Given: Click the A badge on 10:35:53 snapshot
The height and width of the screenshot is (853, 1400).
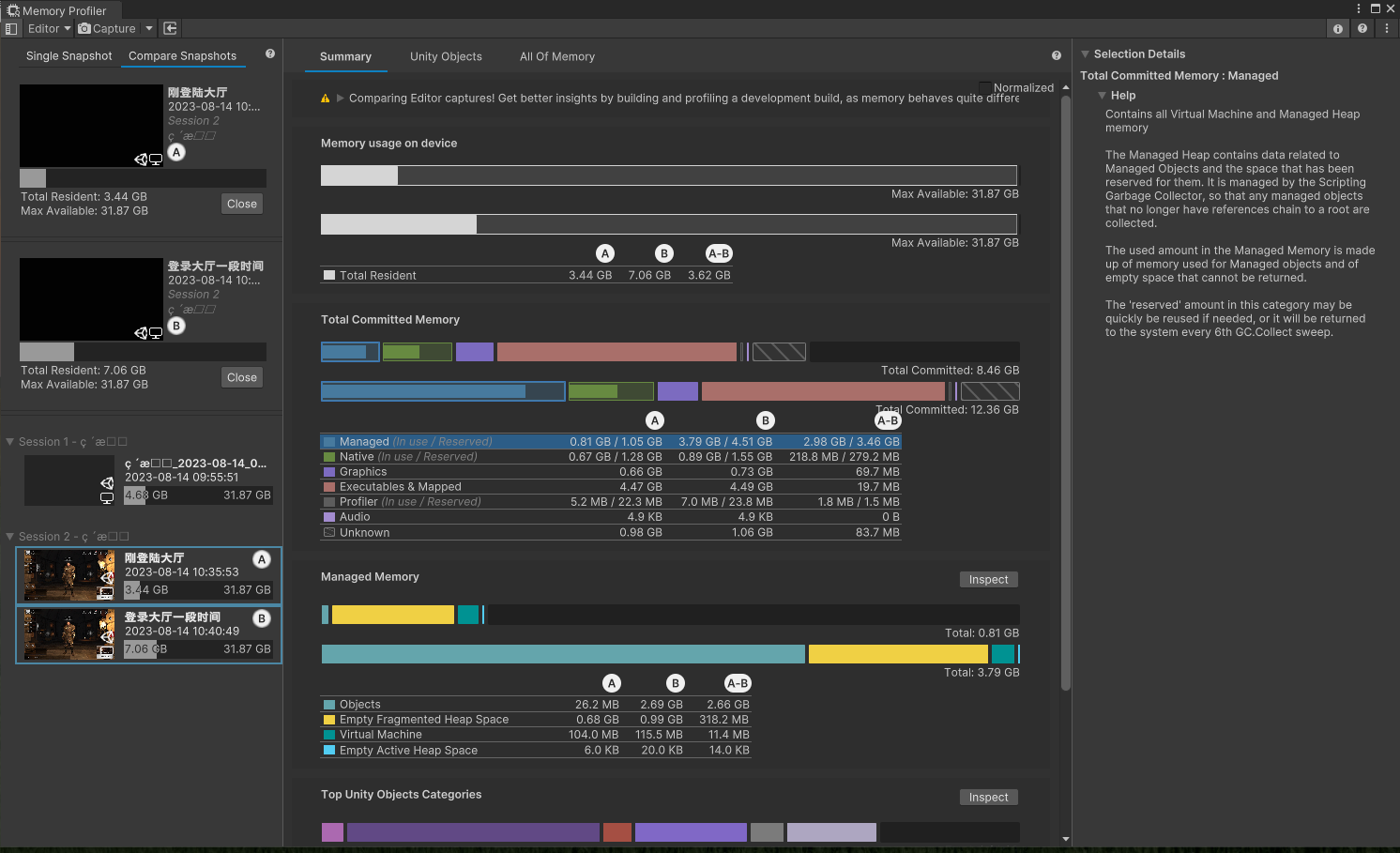Looking at the screenshot, I should 262,559.
